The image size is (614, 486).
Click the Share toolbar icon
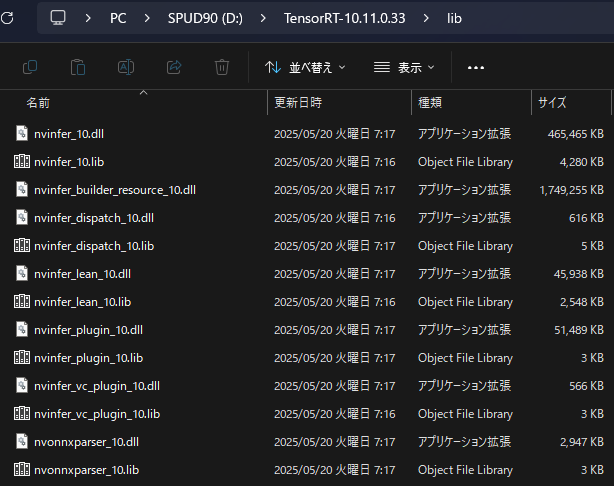pos(174,67)
